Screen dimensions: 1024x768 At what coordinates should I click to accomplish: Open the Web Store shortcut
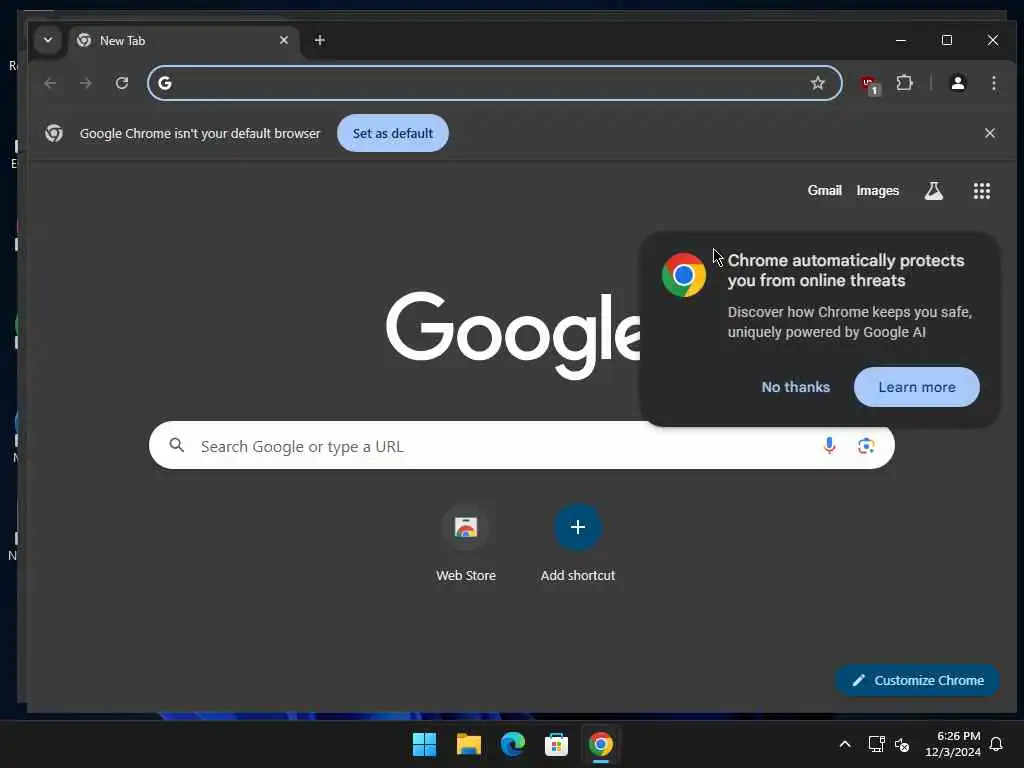466,543
